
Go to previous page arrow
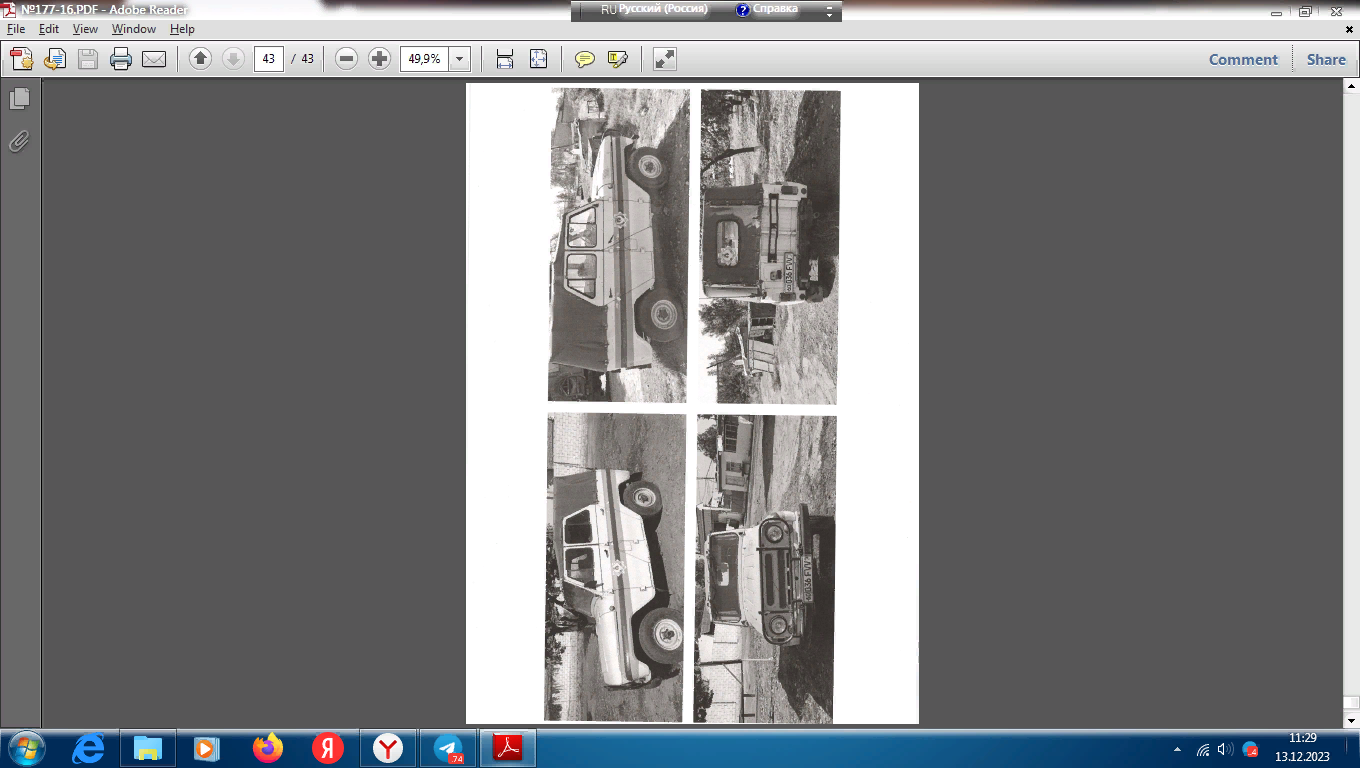click(200, 59)
